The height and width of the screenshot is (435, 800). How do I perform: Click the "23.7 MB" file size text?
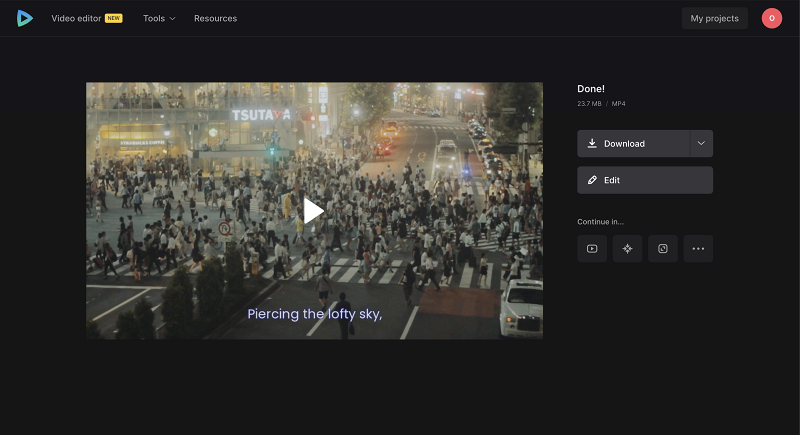[589, 104]
